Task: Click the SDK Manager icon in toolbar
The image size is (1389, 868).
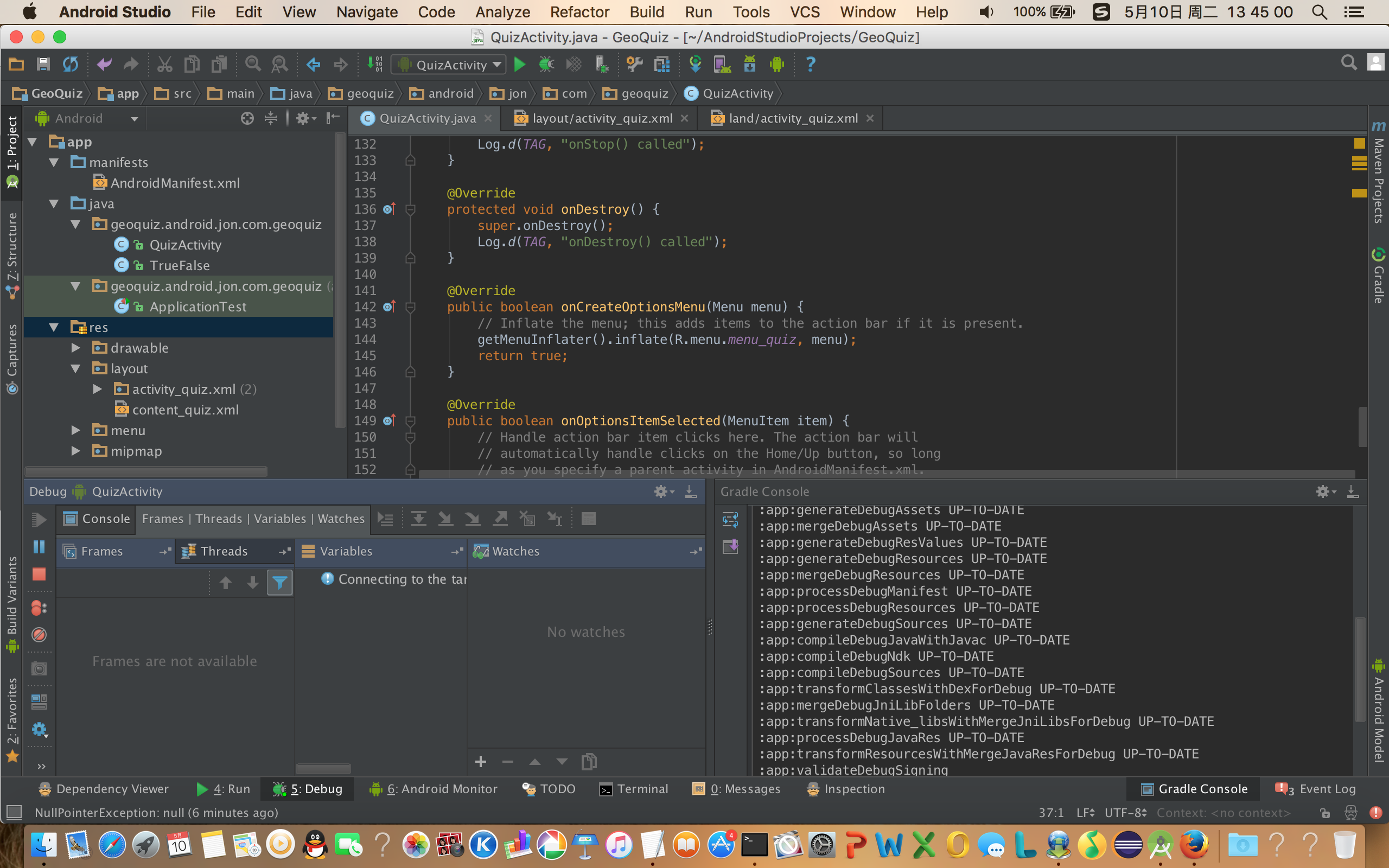Action: coord(750,65)
